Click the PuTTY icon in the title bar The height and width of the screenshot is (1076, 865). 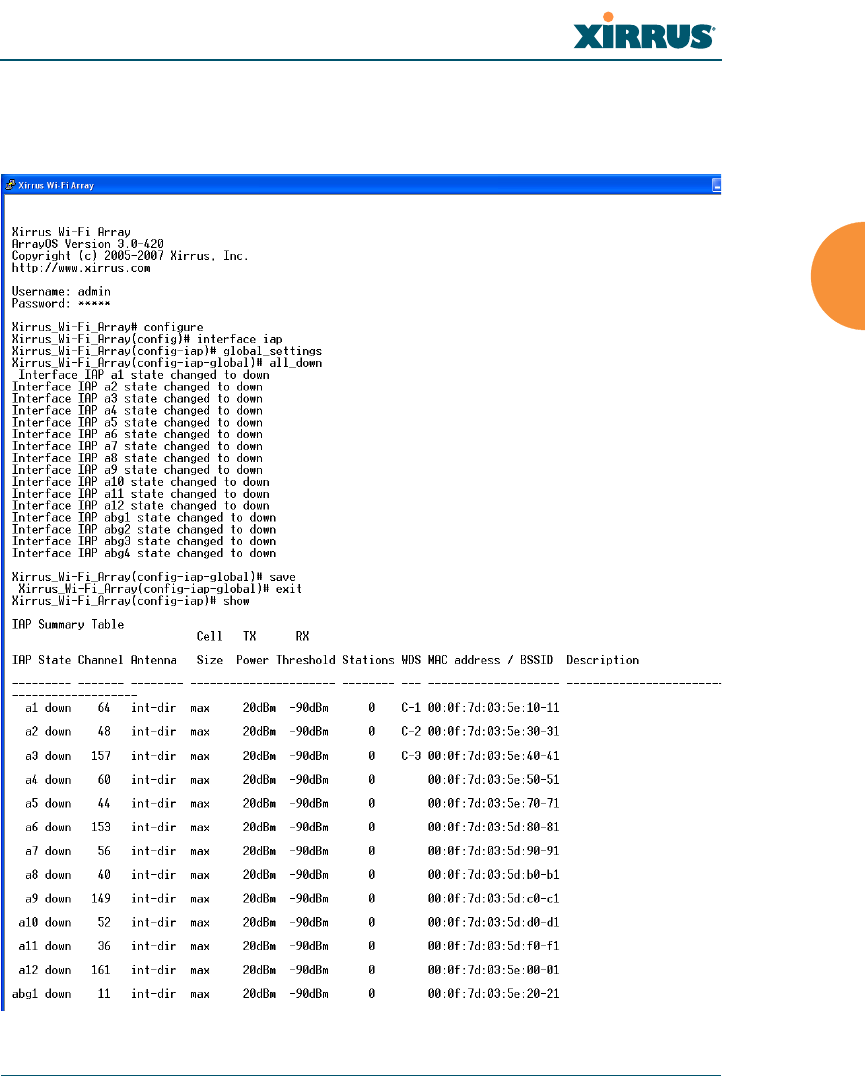tap(10, 185)
